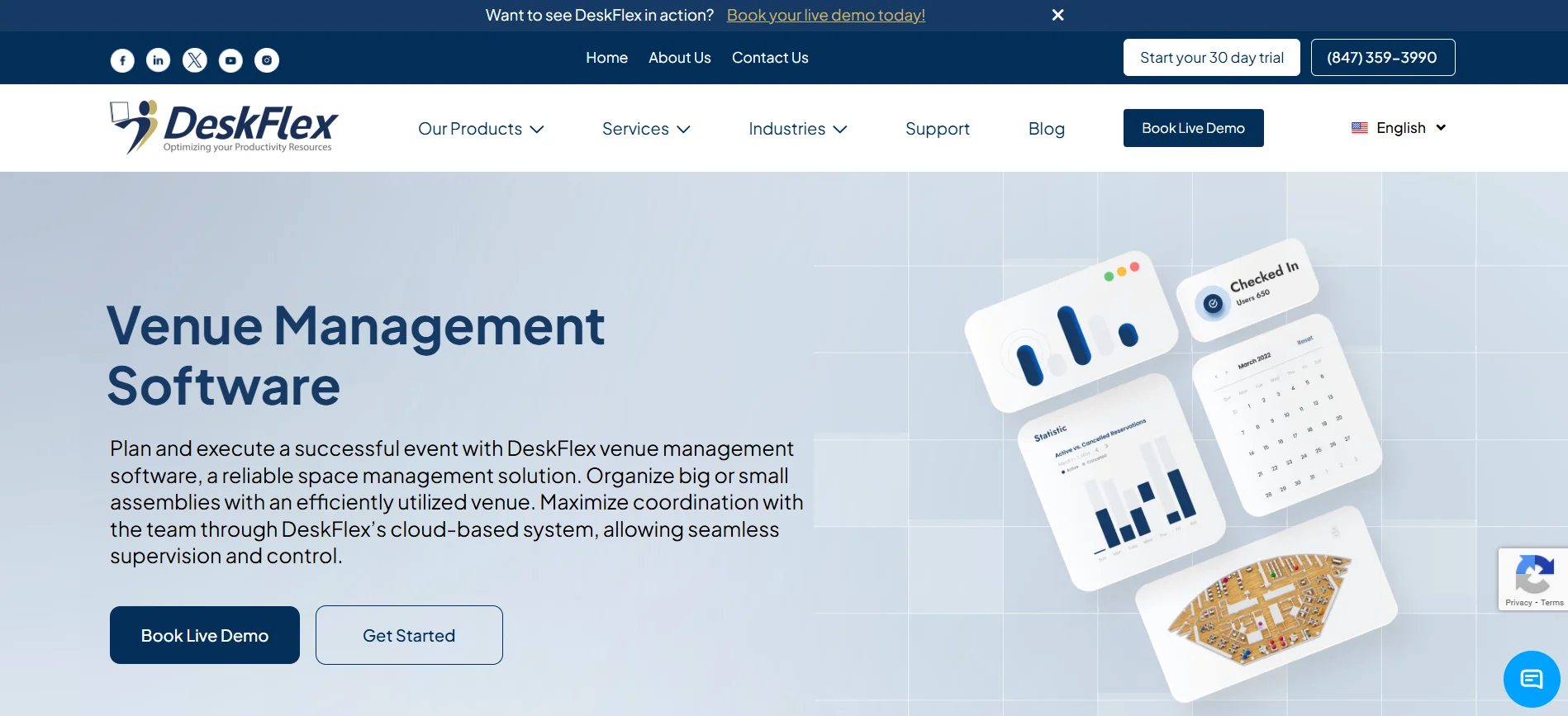Screen dimensions: 1568x716
Task: Open DeskFlex LinkedIn page icon
Action: coord(158,60)
